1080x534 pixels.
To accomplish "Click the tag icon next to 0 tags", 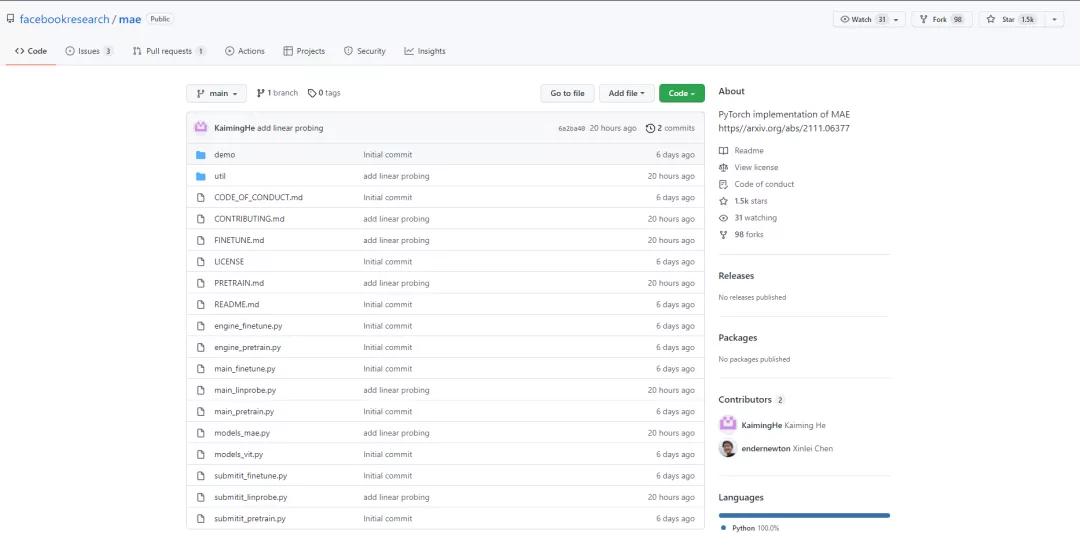I will (x=312, y=93).
